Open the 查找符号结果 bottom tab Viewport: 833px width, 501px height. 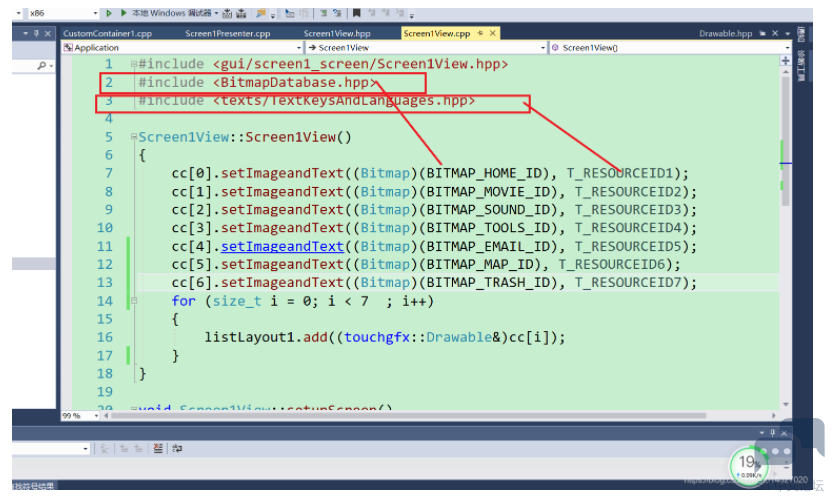tap(33, 486)
